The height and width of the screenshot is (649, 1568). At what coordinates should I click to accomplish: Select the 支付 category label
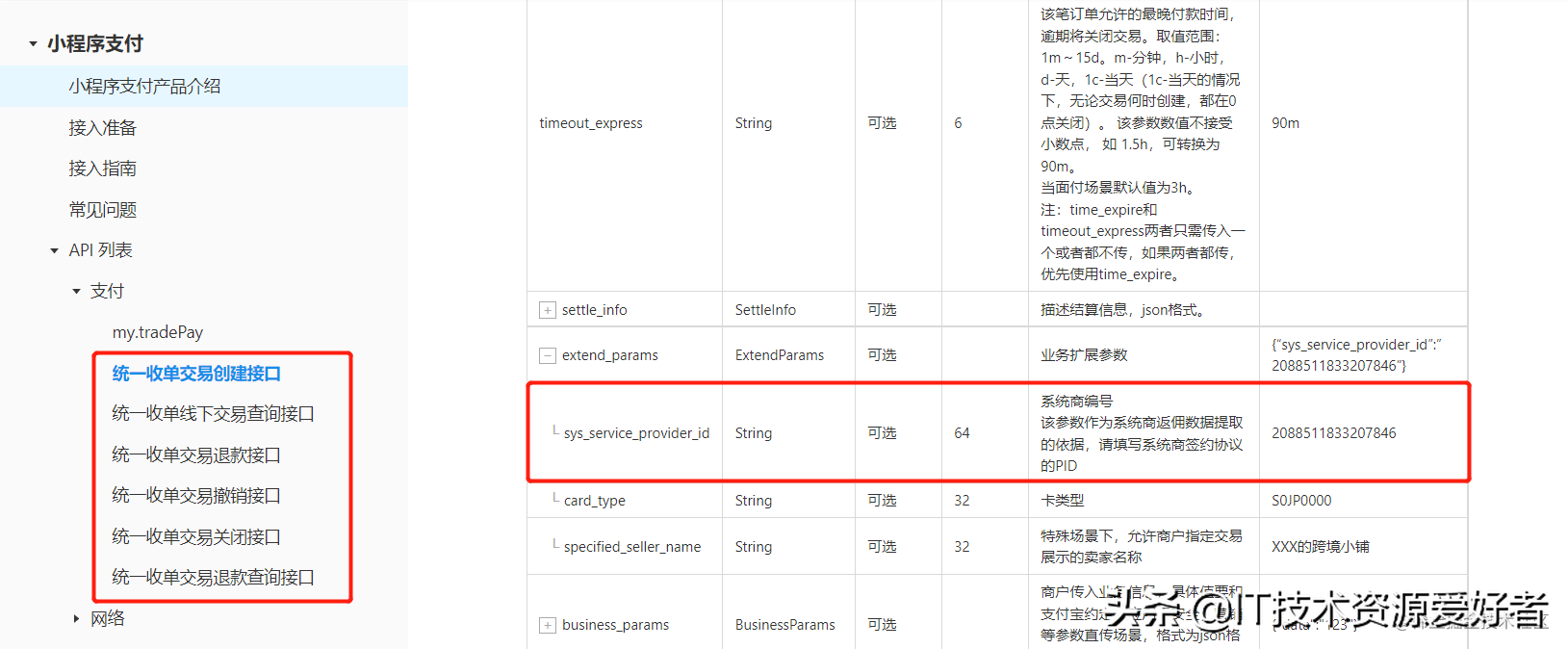point(107,291)
